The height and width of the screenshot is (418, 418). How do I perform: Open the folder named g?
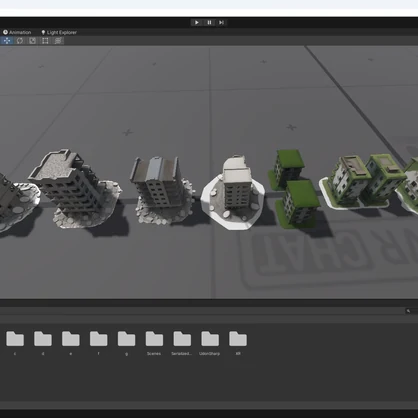(126, 339)
